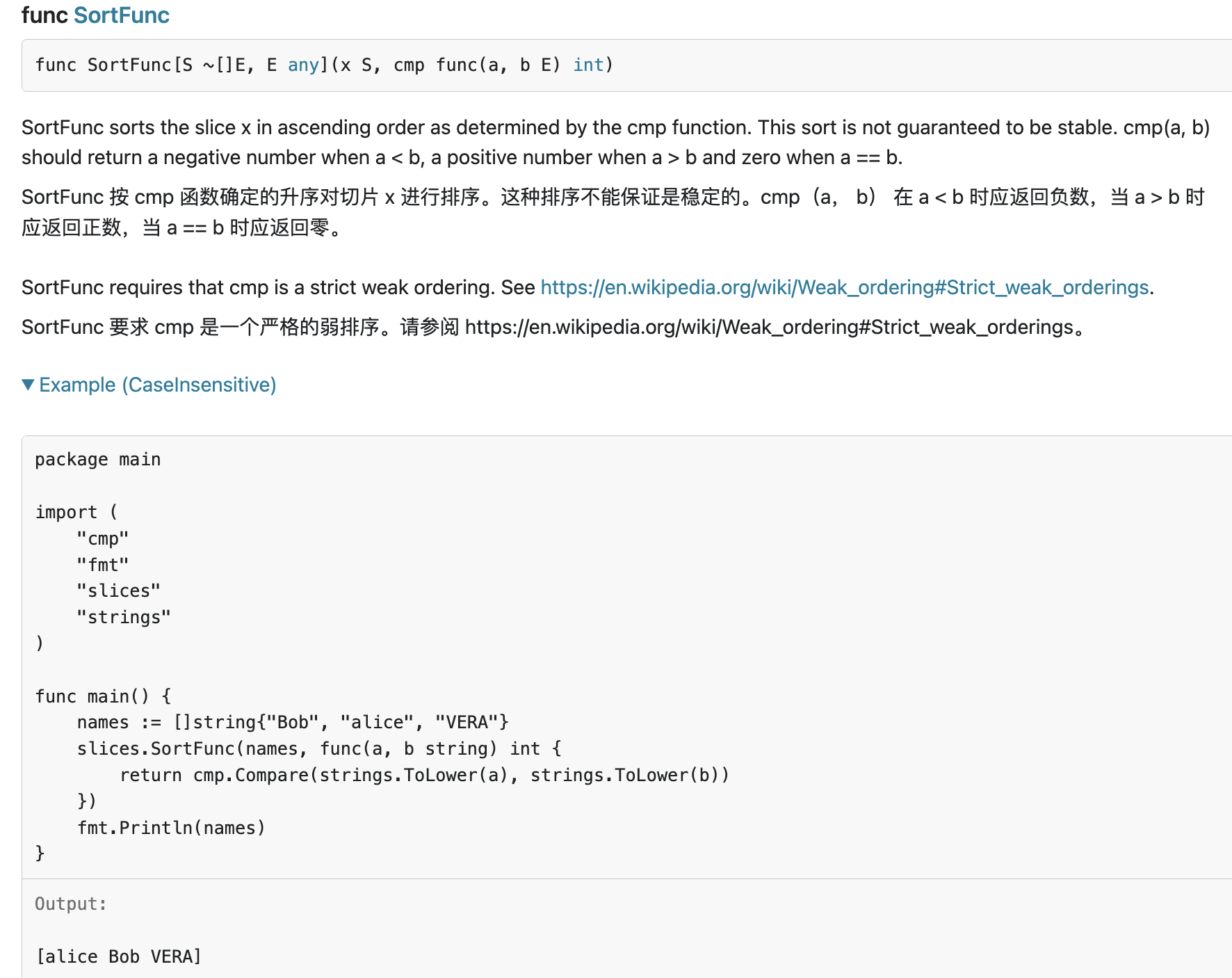The height and width of the screenshot is (978, 1232).
Task: Click the '[alice Bob VERA]' output result
Action: [x=119, y=957]
